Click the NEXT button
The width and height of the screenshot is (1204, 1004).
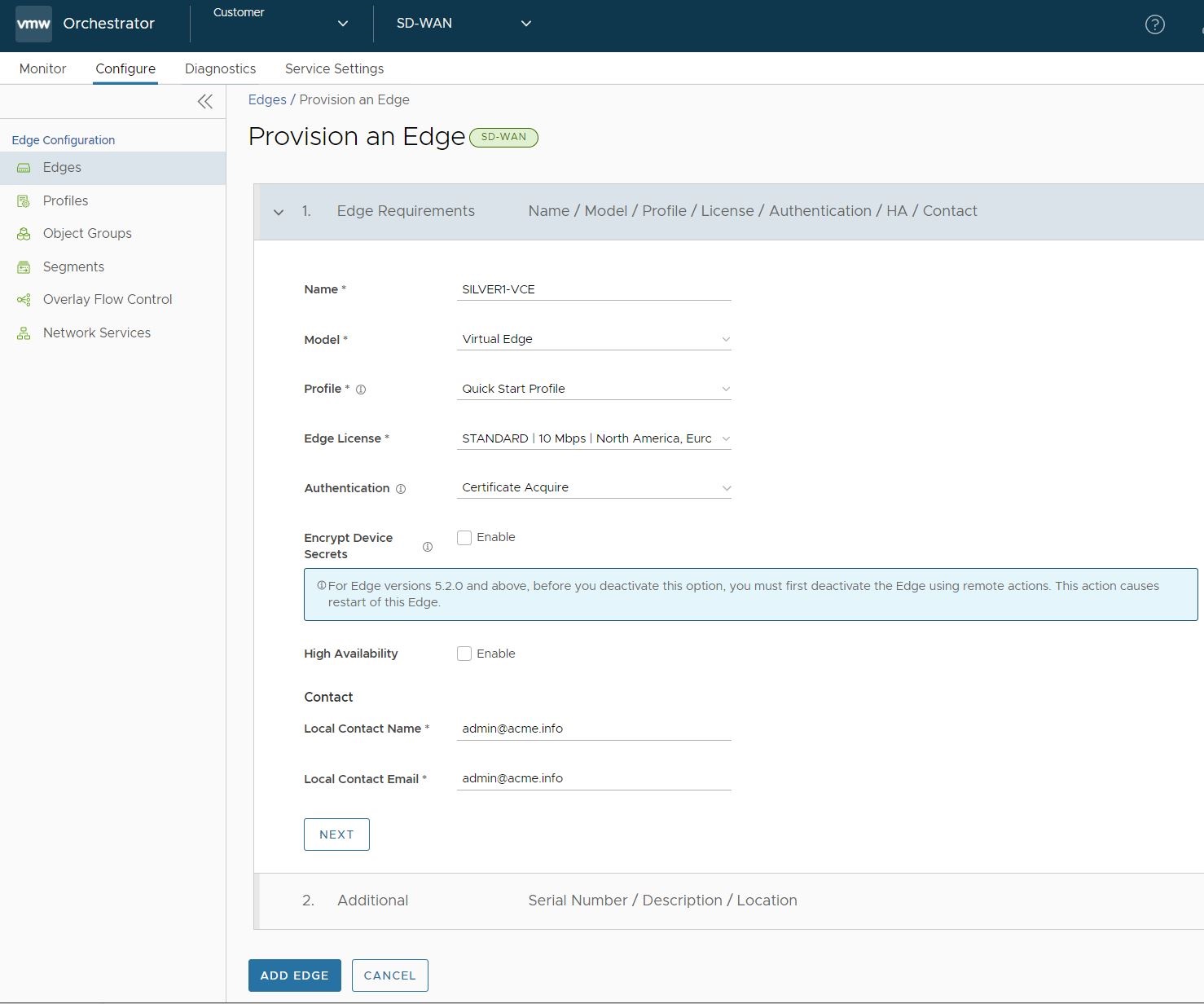point(336,834)
